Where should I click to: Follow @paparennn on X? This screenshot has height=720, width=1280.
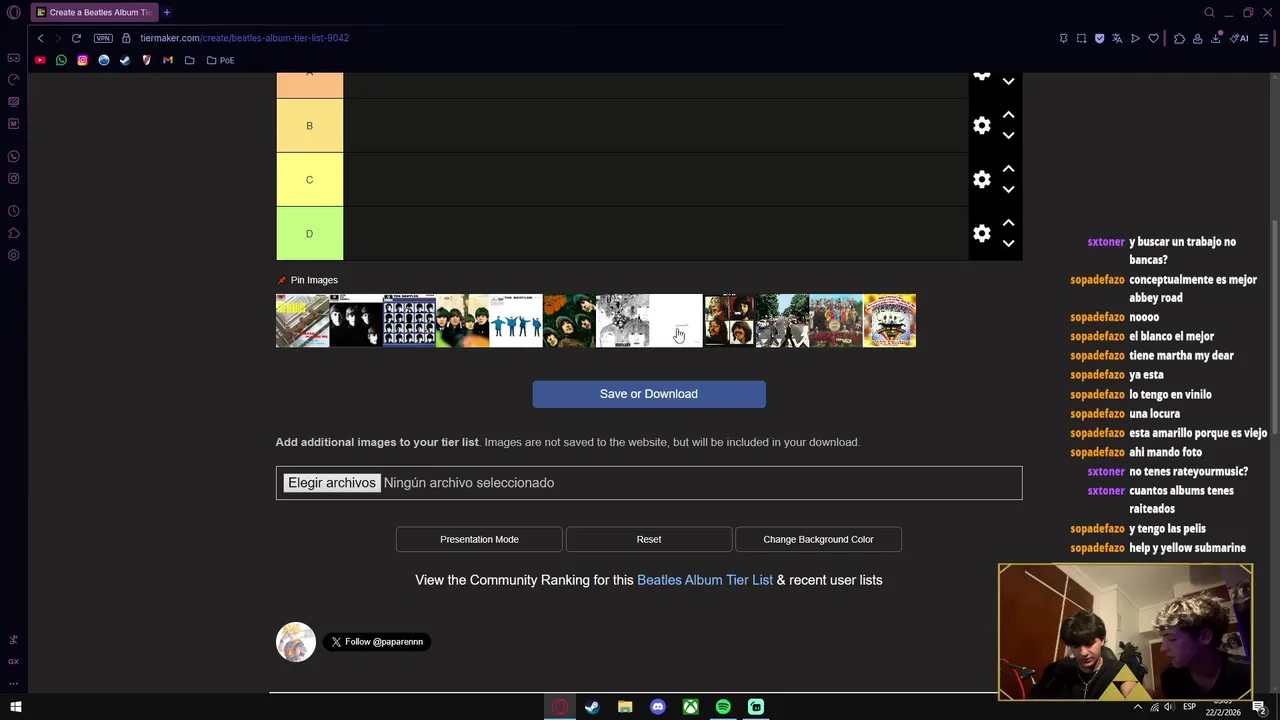[377, 642]
